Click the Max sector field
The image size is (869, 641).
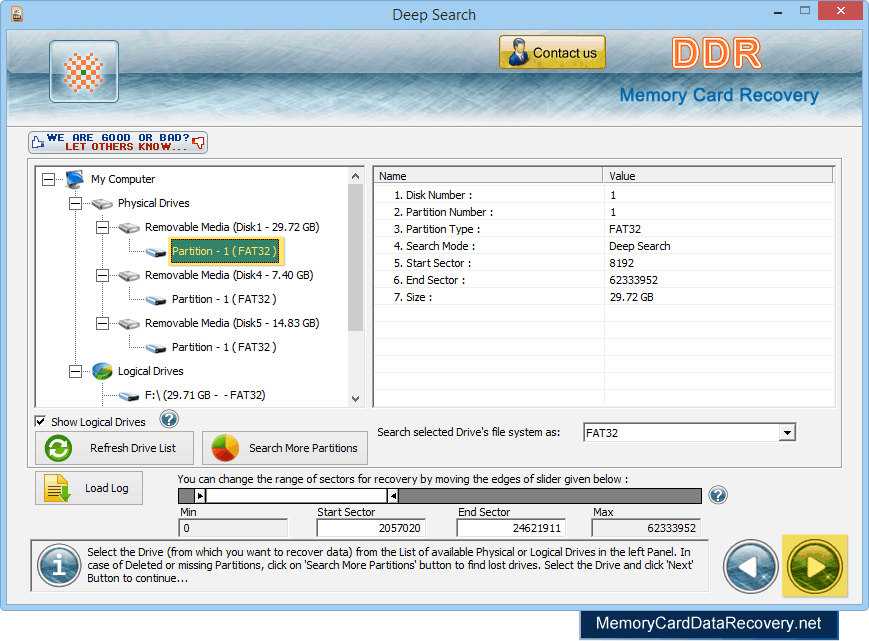pos(646,528)
